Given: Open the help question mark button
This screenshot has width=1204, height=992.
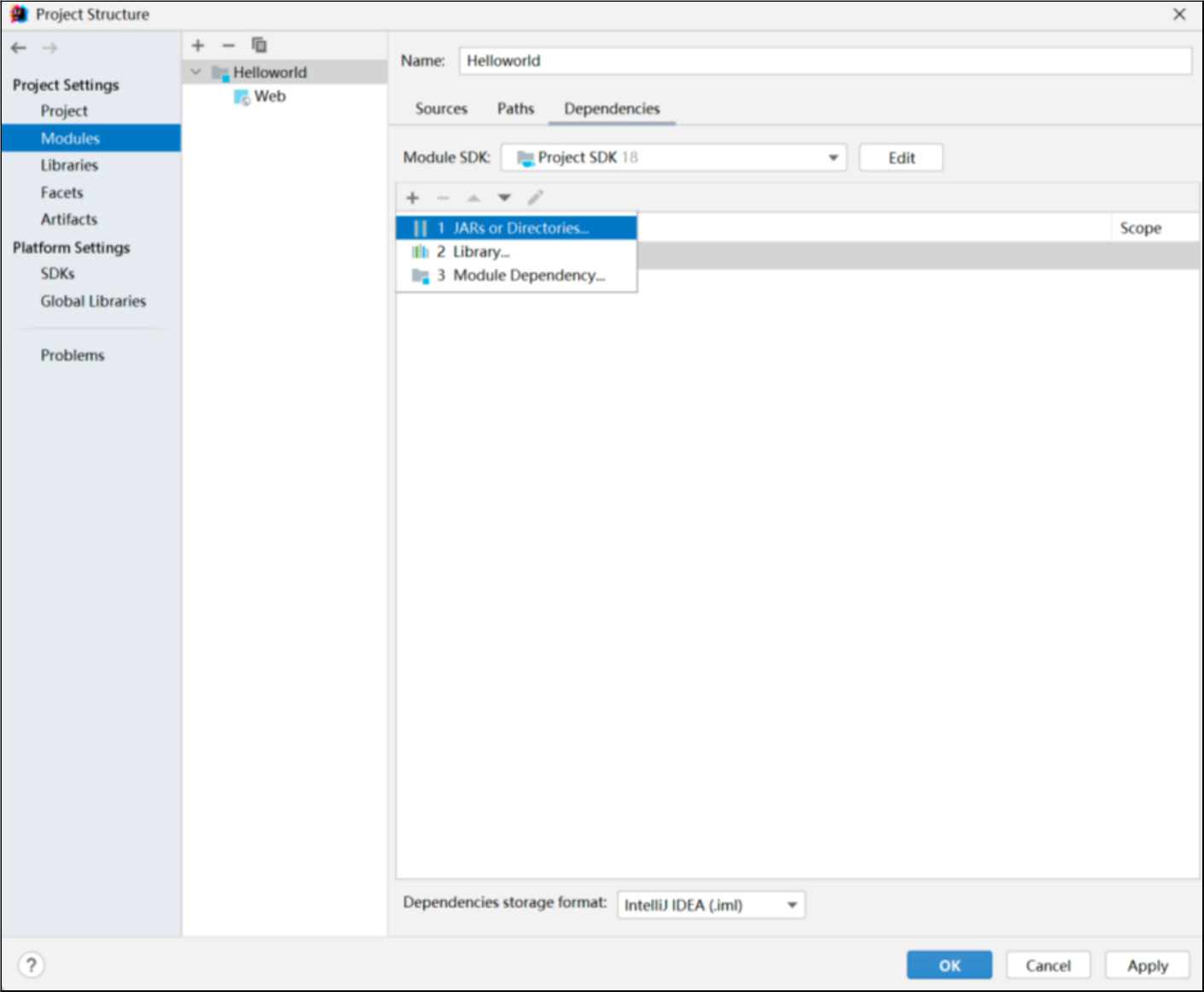Looking at the screenshot, I should (32, 965).
